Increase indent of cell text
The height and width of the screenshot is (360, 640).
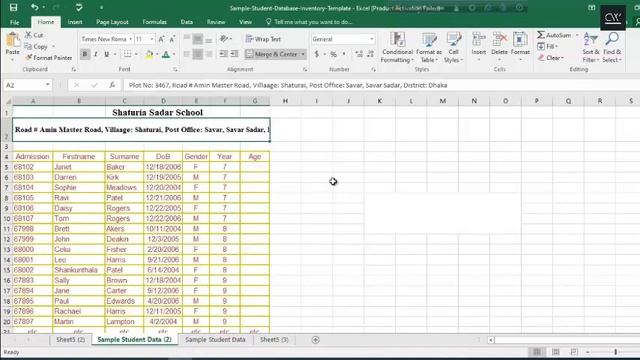click(234, 54)
